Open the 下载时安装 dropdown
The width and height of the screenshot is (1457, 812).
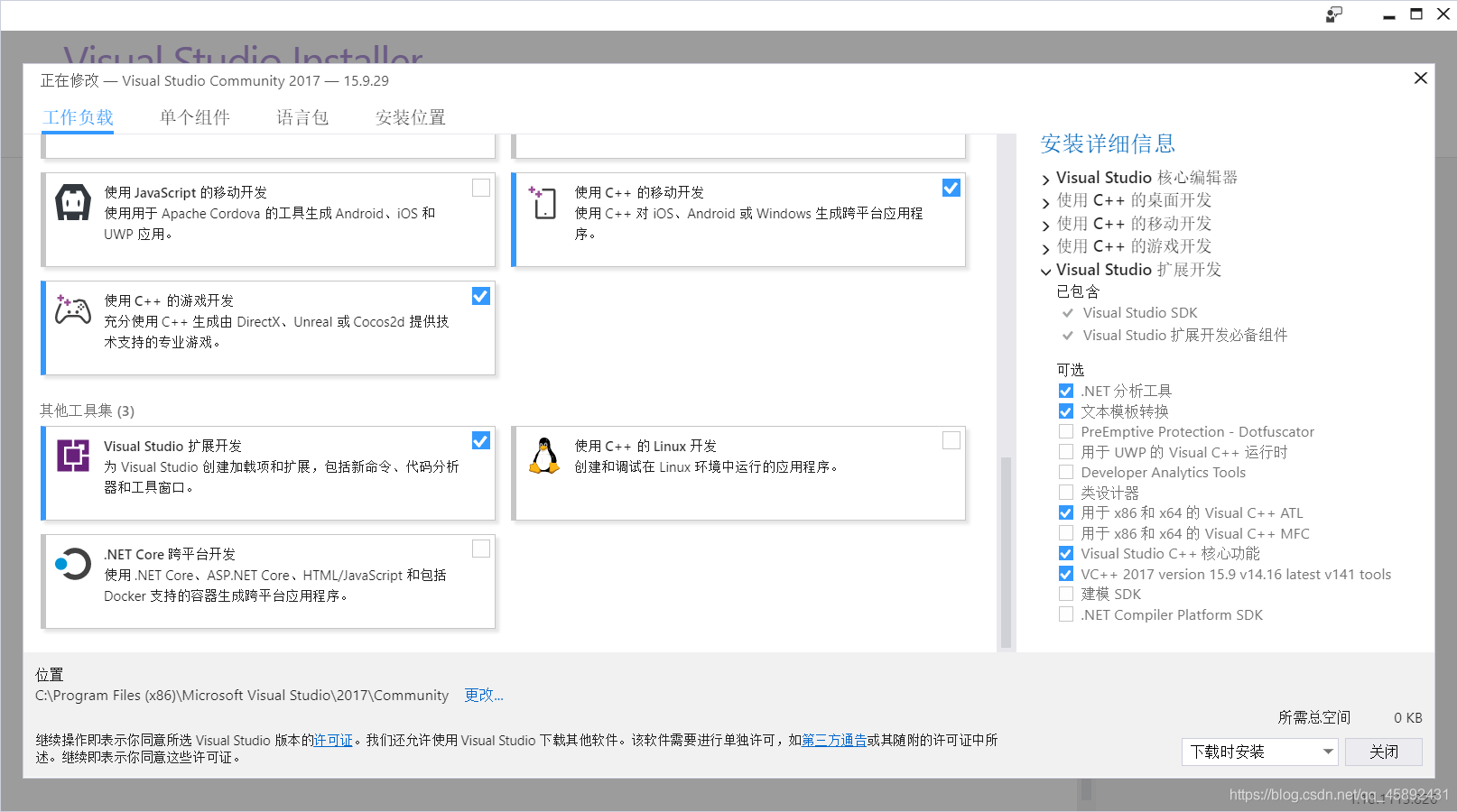(x=1259, y=752)
